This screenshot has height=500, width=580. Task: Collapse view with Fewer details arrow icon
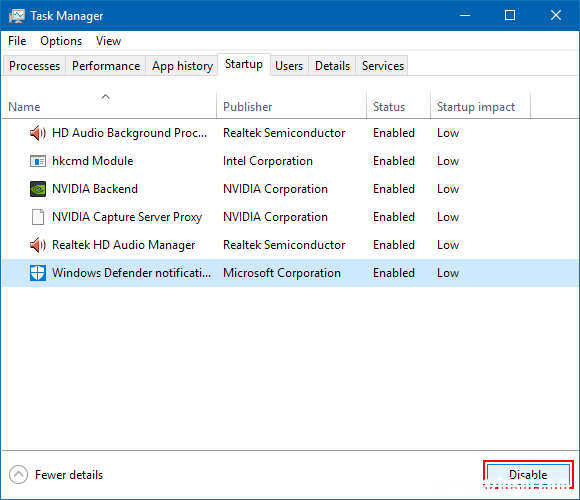18,474
